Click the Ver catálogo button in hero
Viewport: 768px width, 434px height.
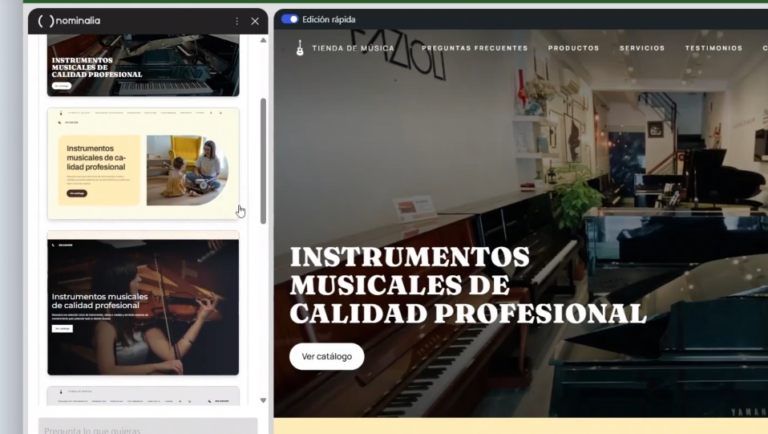[327, 357]
